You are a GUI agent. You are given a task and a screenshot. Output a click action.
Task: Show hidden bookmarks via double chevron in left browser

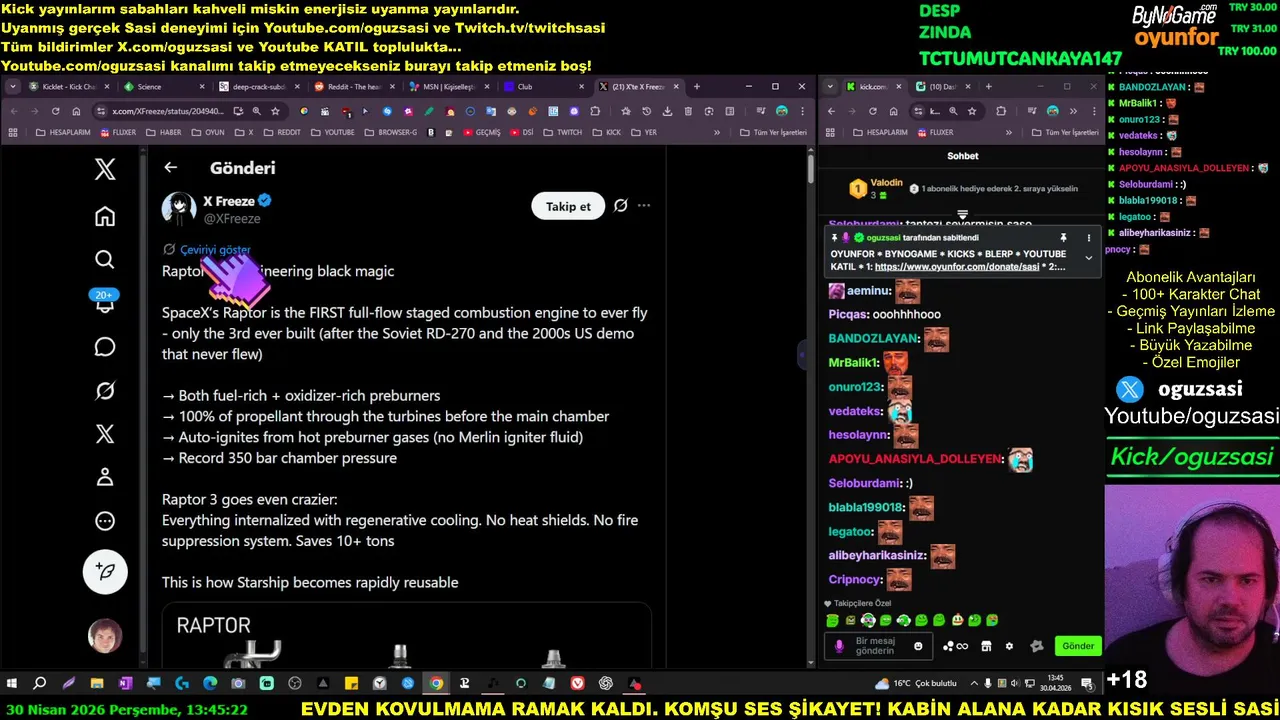pos(716,132)
